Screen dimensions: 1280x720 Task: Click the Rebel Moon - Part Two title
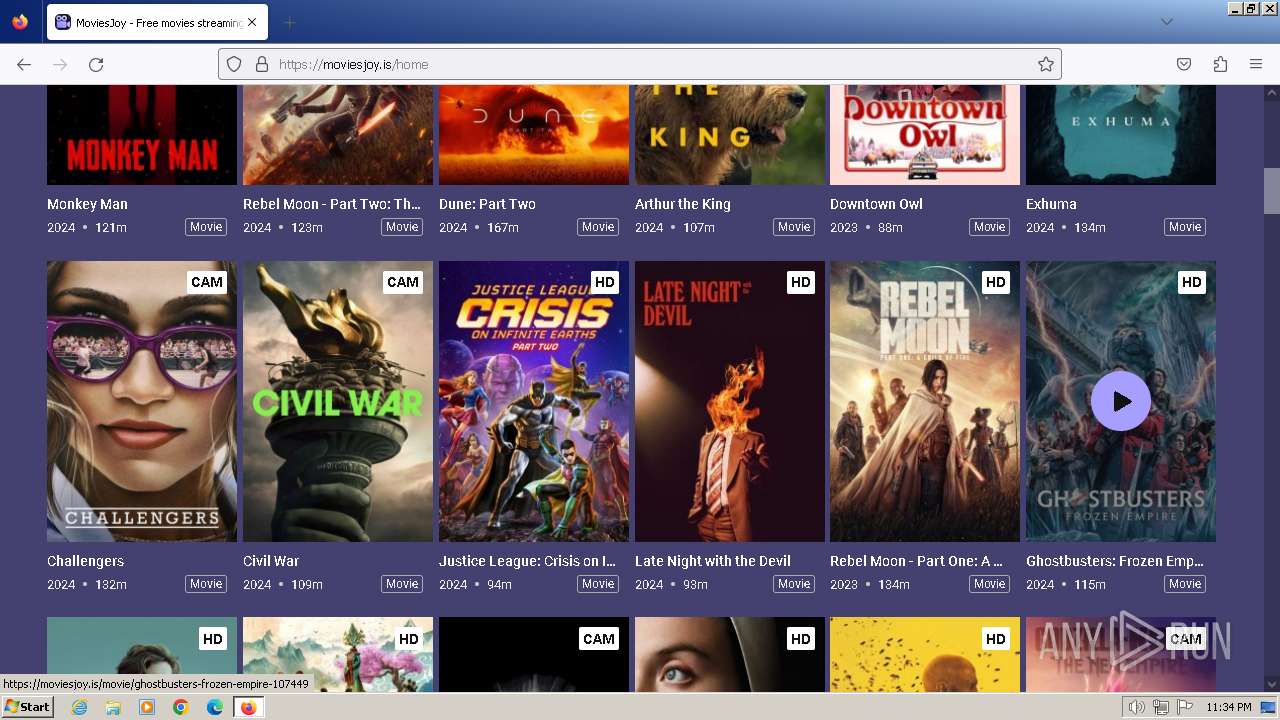click(x=332, y=204)
